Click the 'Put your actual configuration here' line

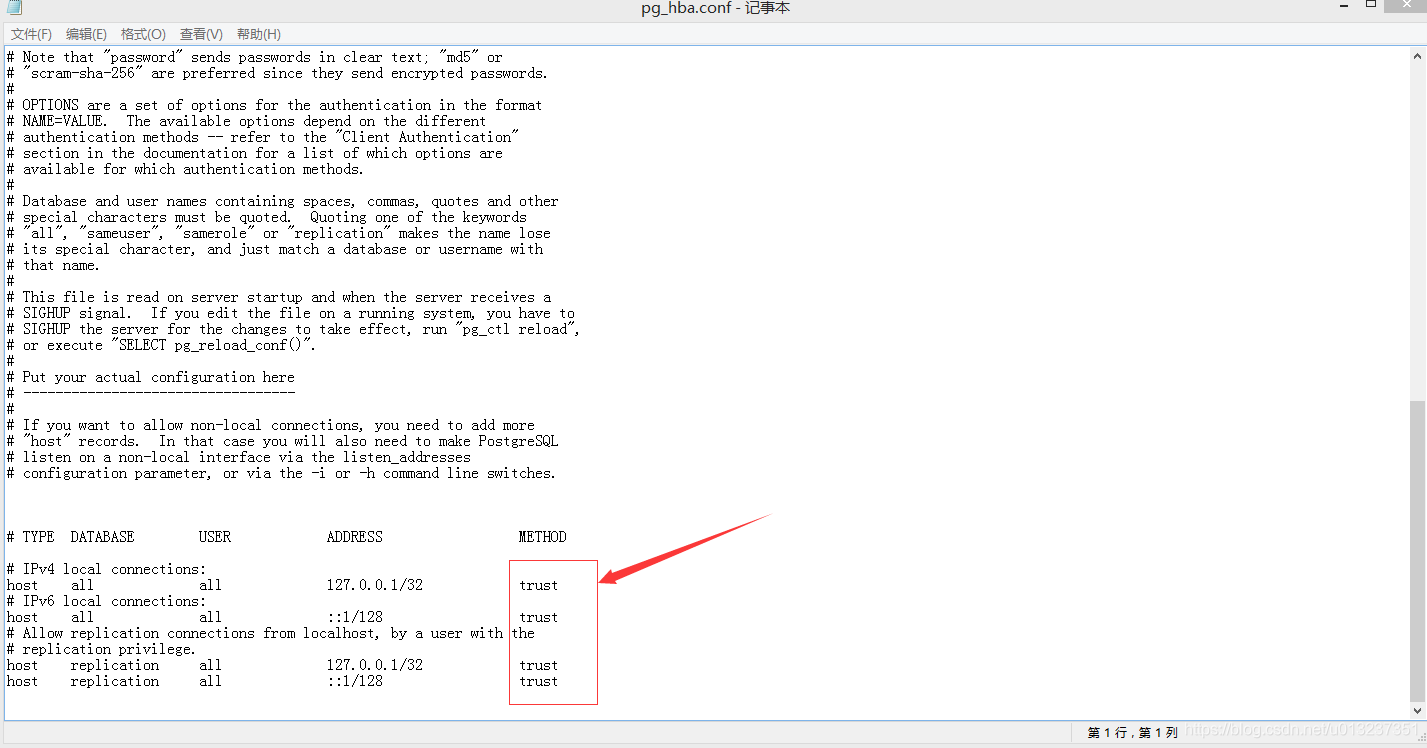tap(150, 377)
